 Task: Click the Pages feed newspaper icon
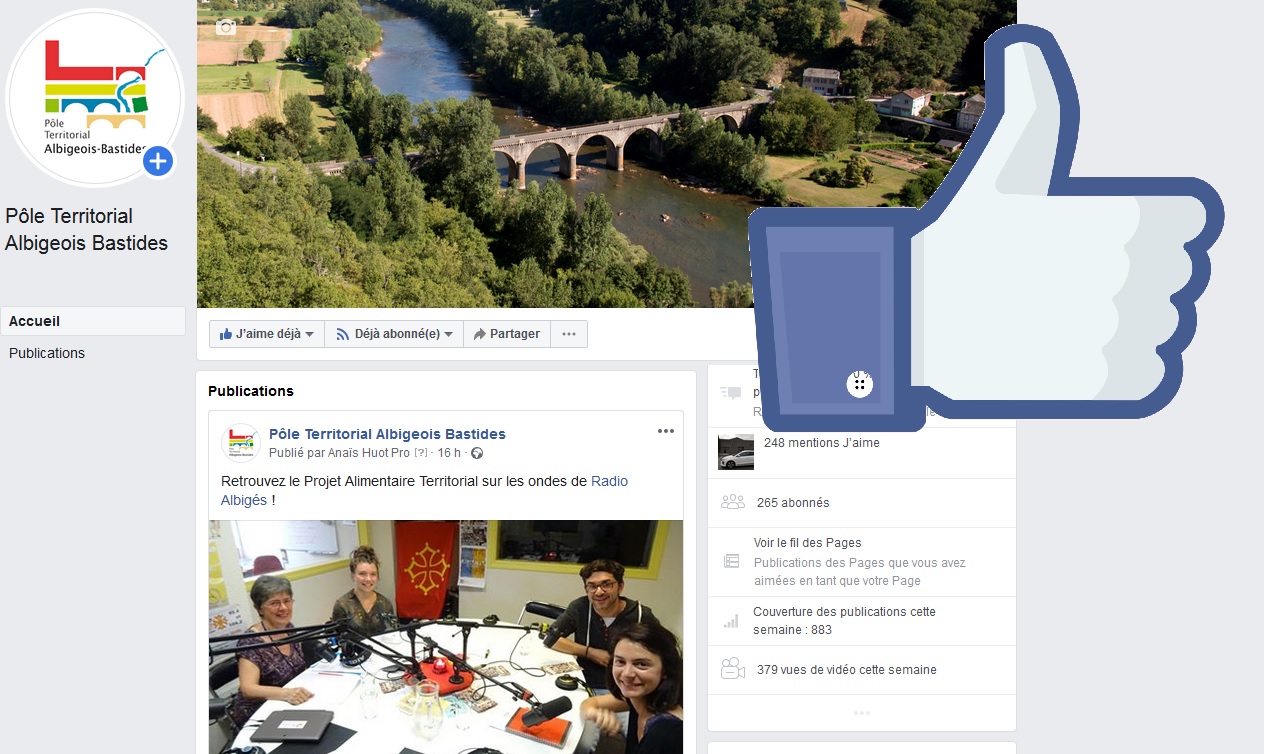click(732, 562)
